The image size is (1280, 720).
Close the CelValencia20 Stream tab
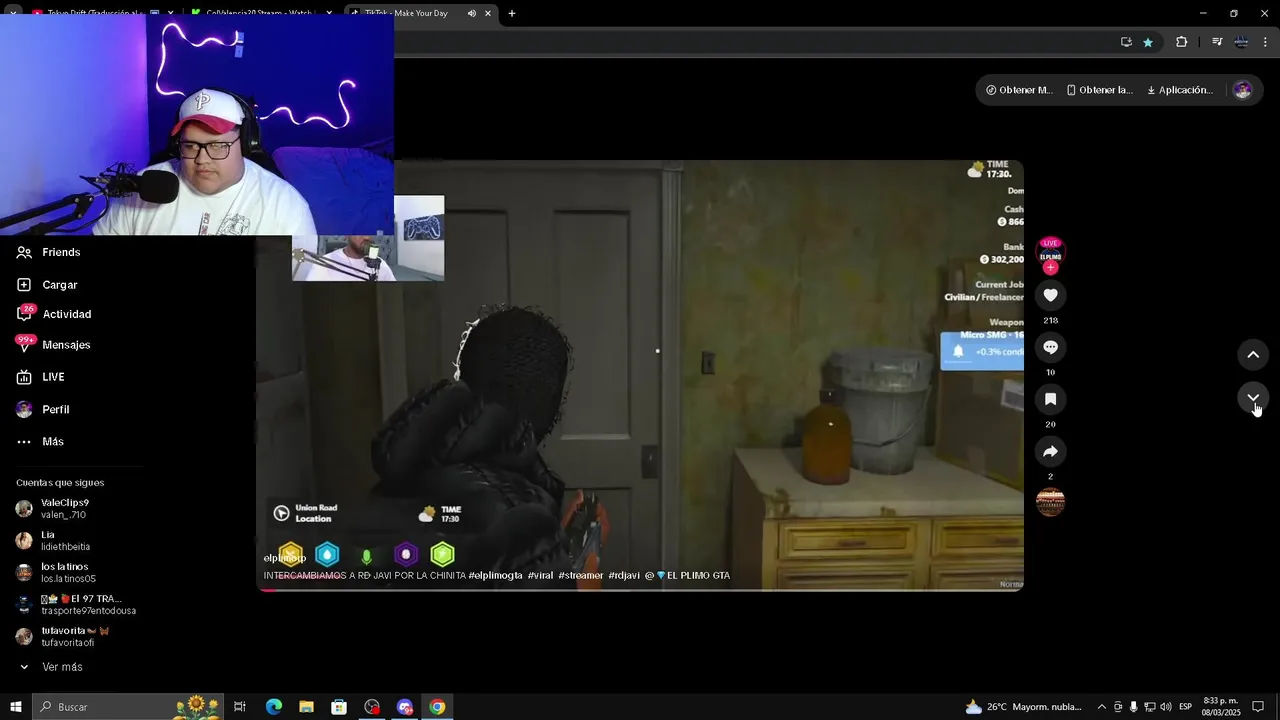tap(329, 13)
